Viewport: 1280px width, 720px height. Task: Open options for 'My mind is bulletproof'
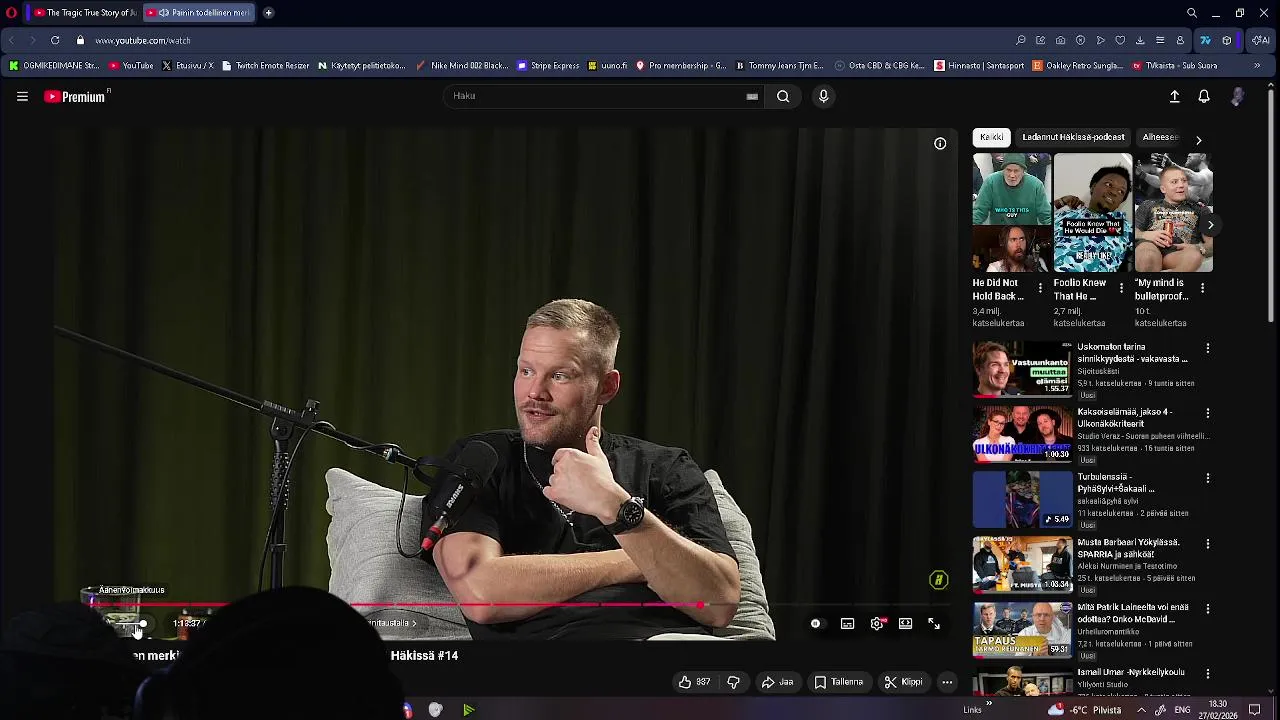point(1202,288)
